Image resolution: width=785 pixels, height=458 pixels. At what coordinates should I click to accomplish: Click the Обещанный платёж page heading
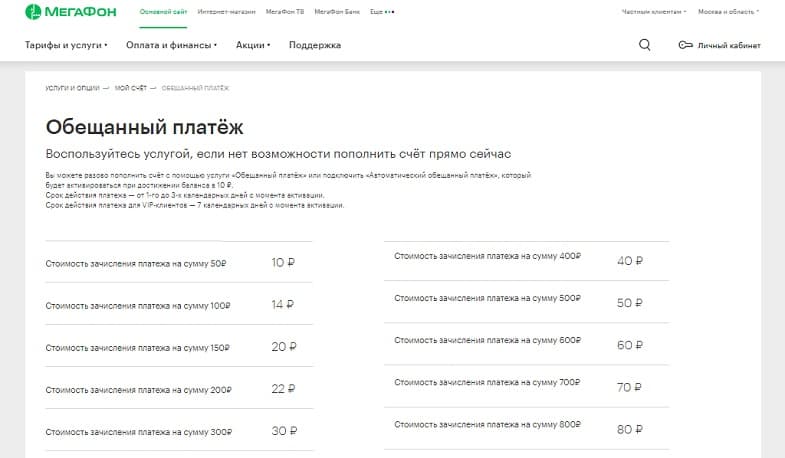point(144,127)
